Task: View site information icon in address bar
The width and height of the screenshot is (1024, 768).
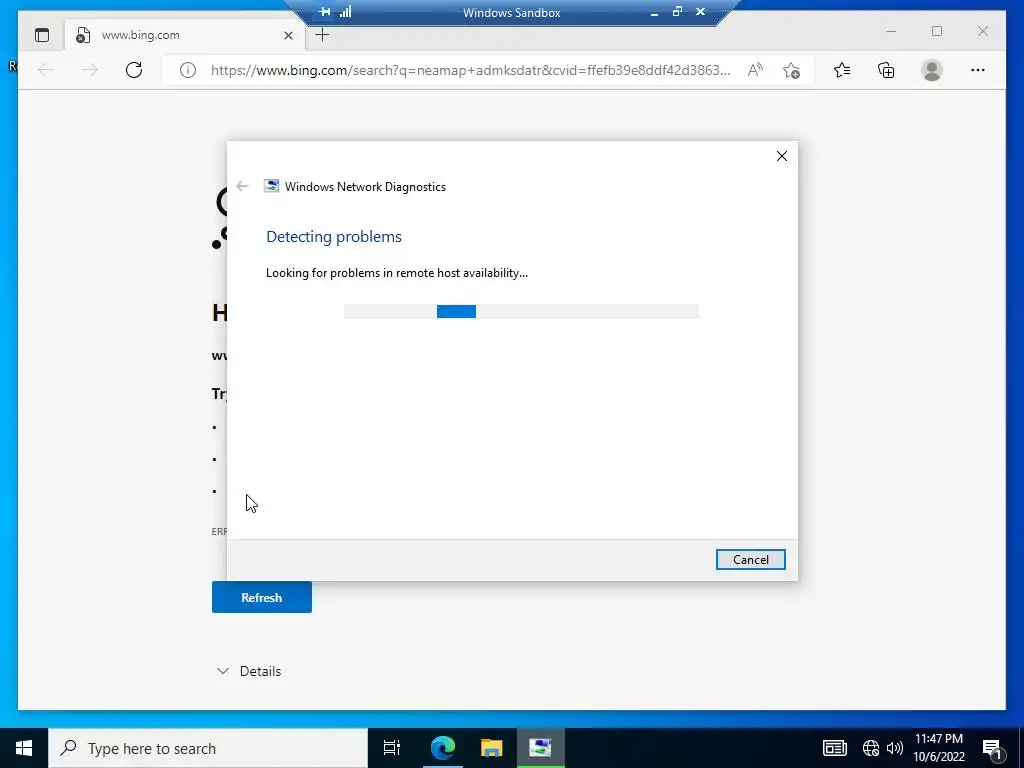Action: pos(187,70)
